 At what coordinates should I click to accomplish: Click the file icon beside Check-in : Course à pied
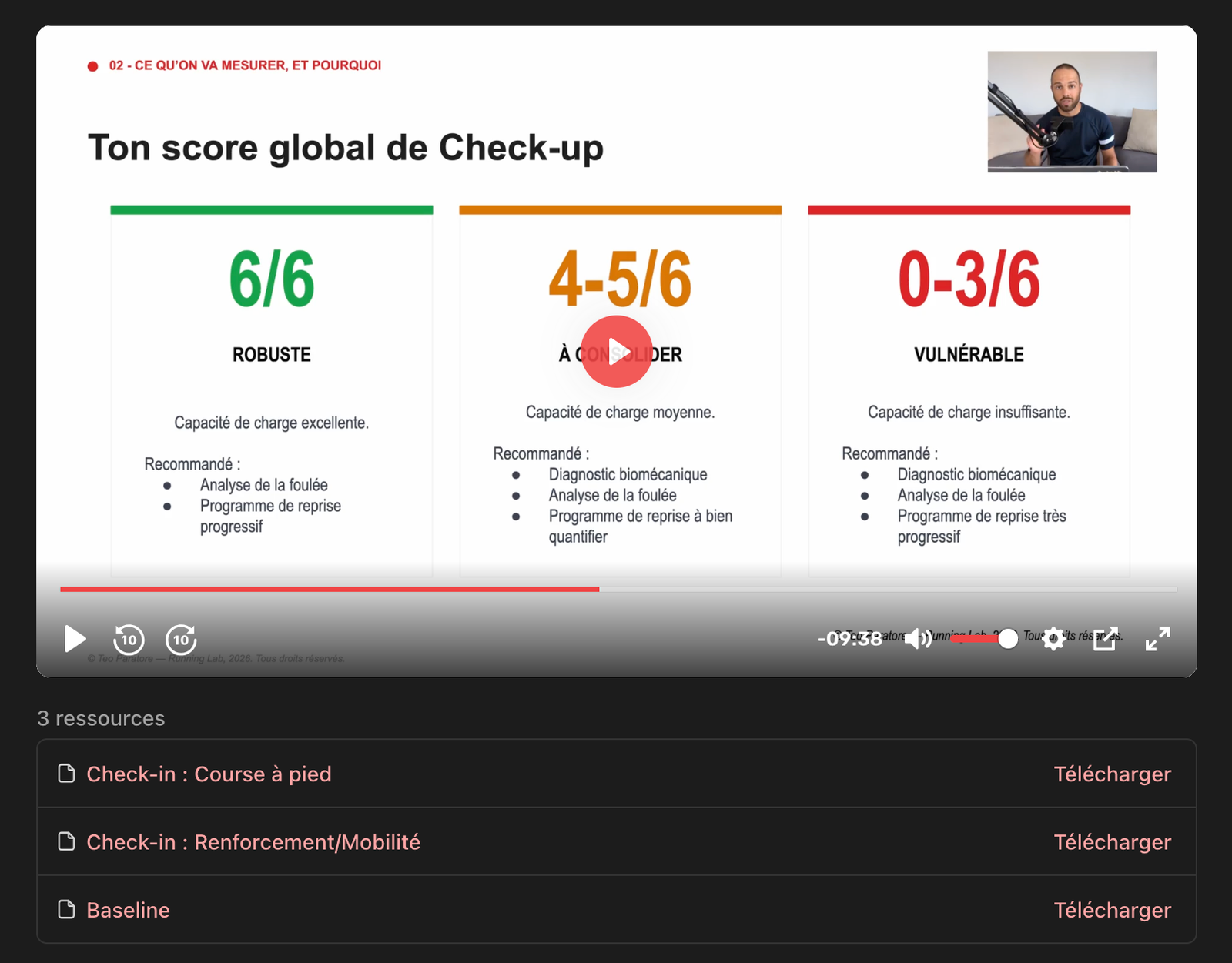tap(67, 774)
